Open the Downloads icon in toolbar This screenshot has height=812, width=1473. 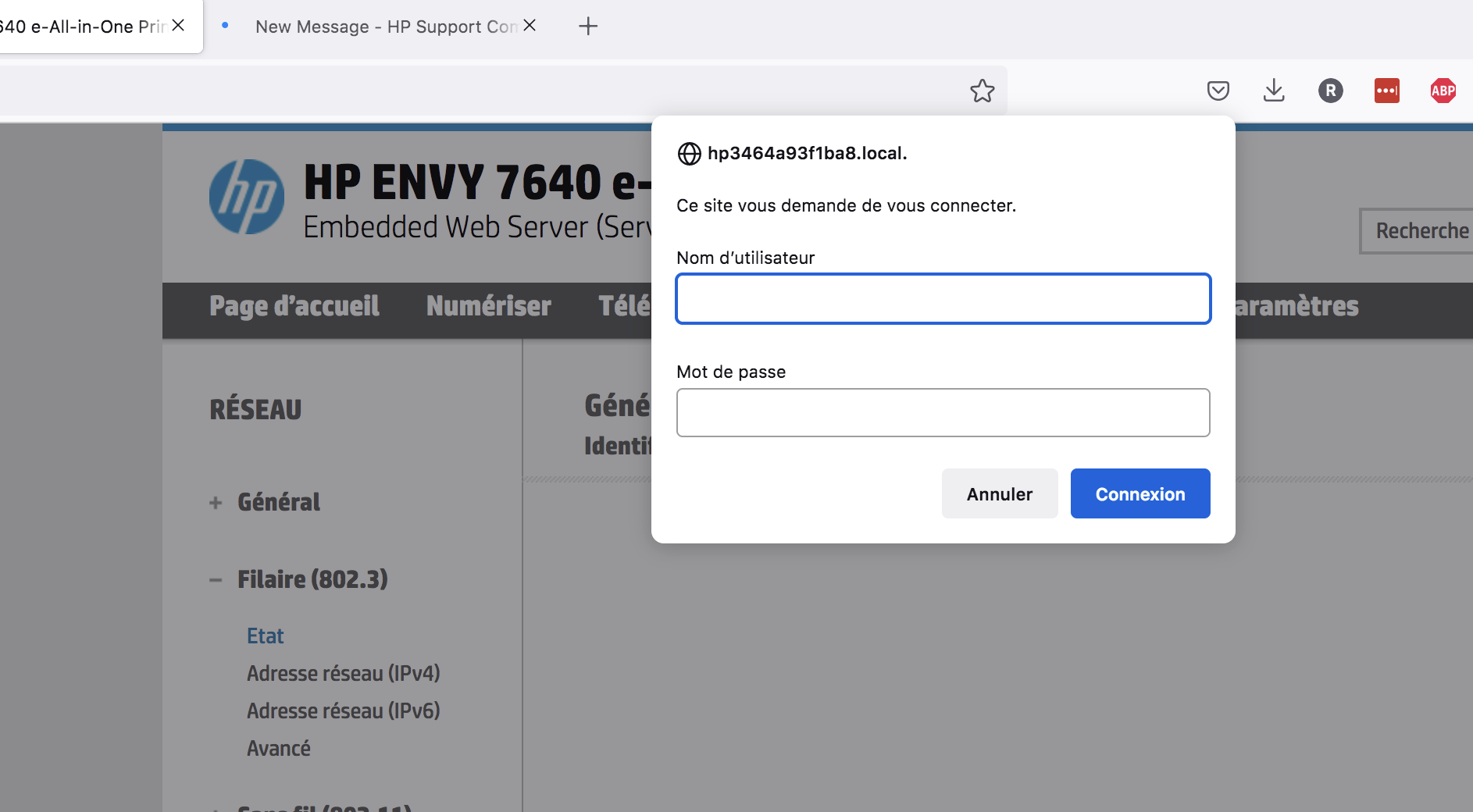[x=1275, y=91]
